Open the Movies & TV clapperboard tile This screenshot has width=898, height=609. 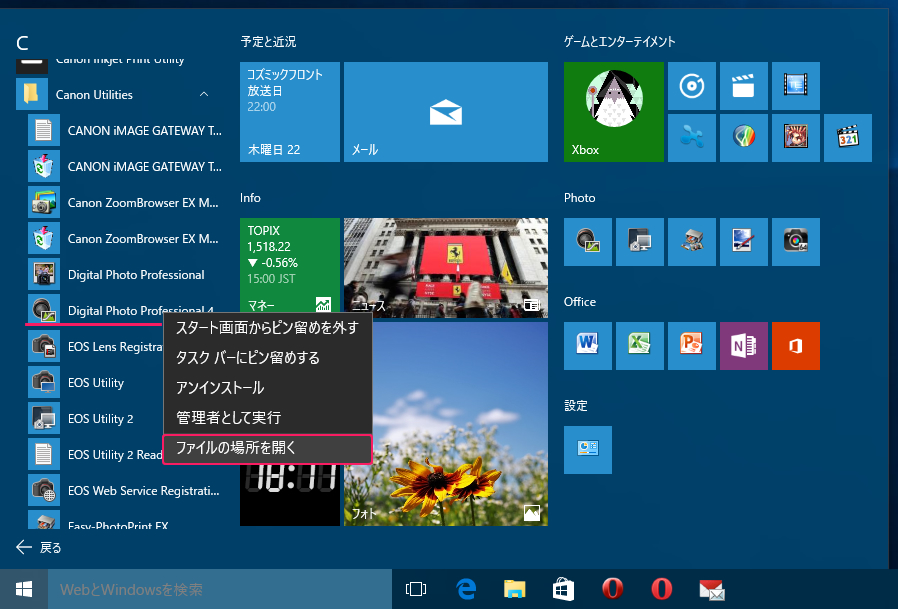(x=743, y=86)
